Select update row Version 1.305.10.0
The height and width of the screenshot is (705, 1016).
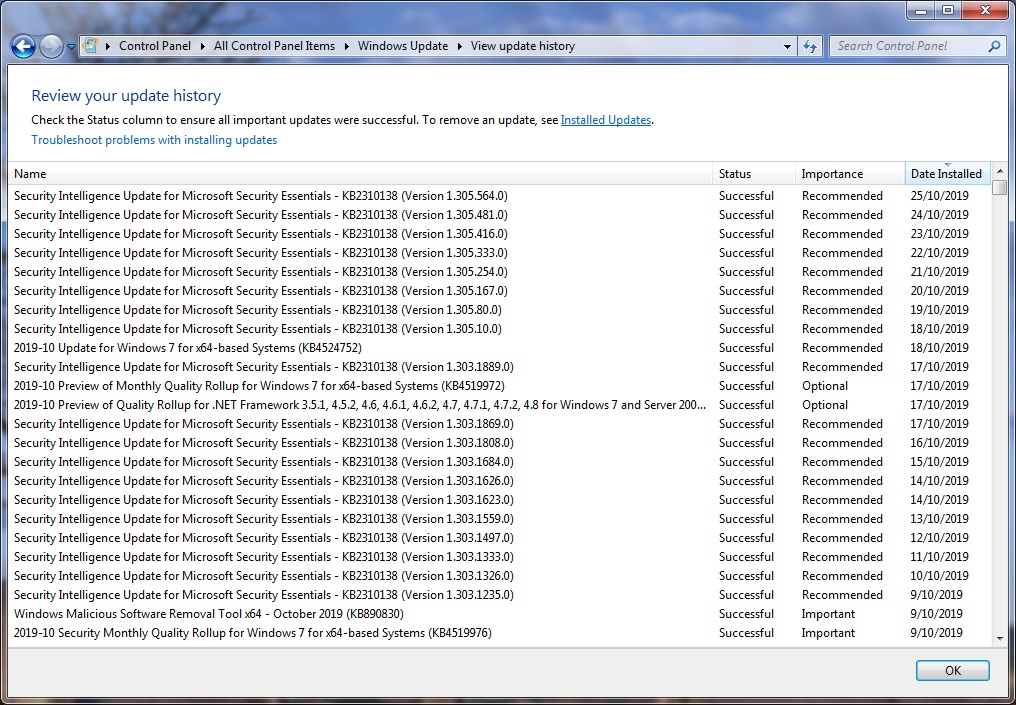tap(499, 329)
